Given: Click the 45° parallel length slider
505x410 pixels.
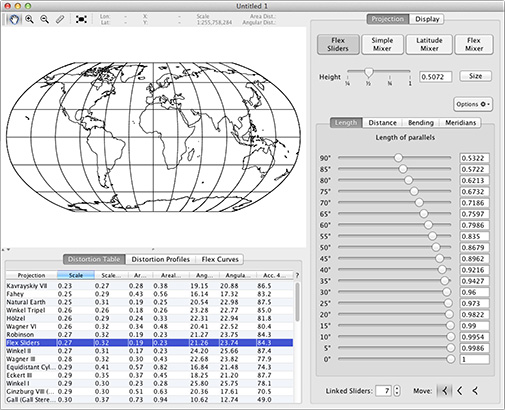Looking at the screenshot, I should pos(394,258).
